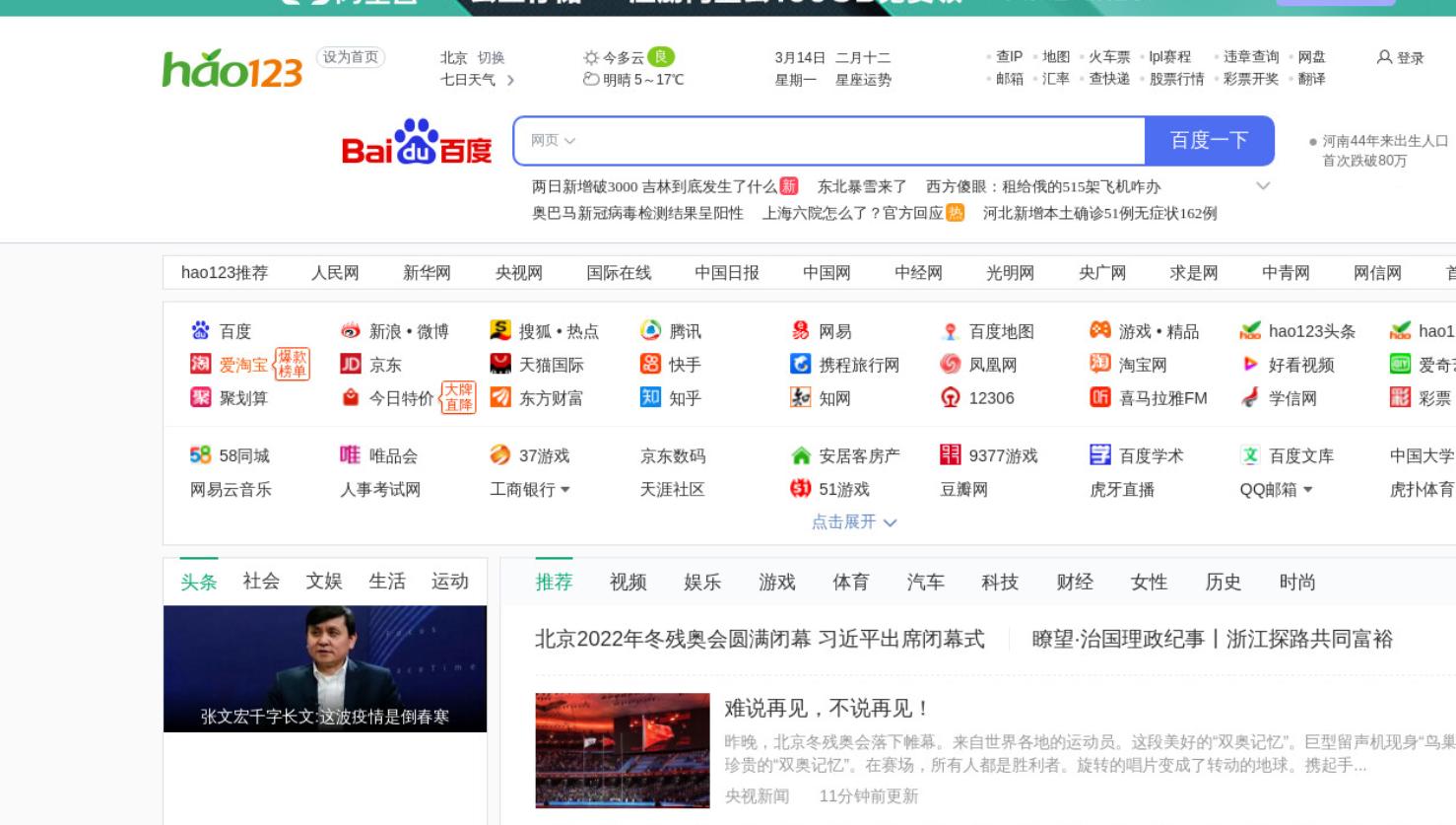Open the 翻译 tool link

tap(1311, 79)
